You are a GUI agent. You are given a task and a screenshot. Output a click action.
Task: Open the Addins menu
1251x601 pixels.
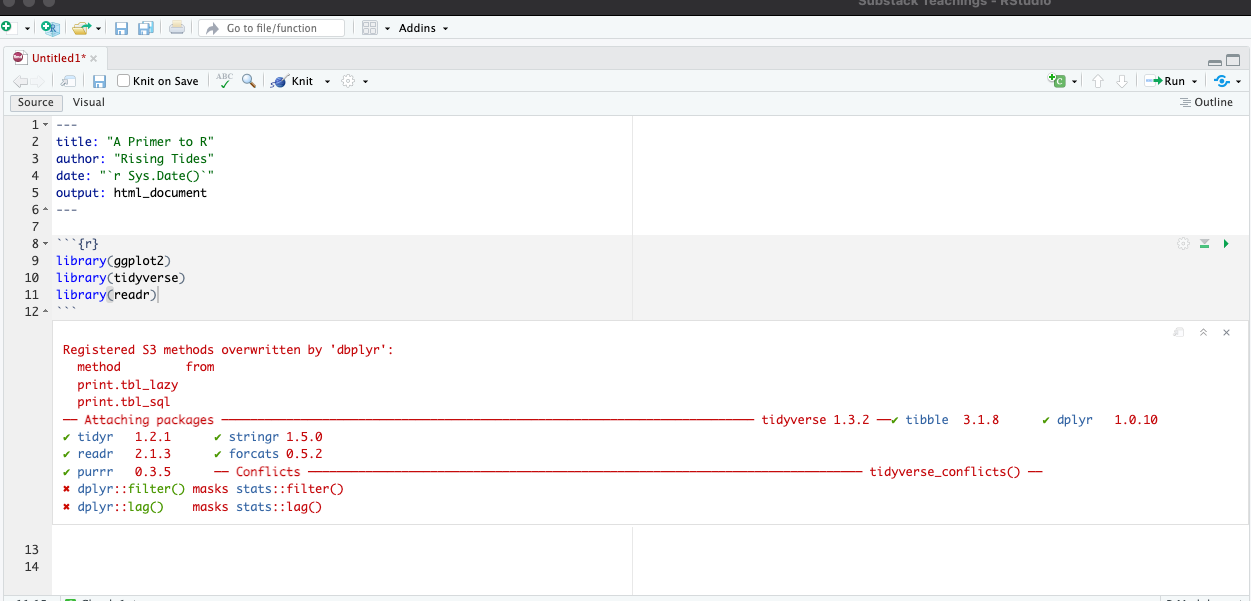(424, 28)
